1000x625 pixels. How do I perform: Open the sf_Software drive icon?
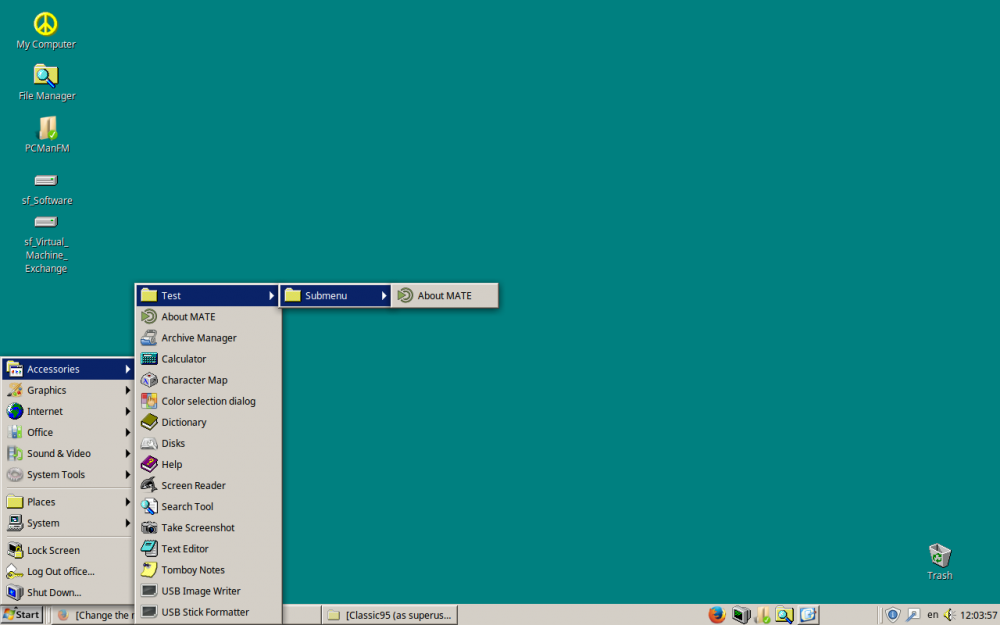(x=47, y=189)
